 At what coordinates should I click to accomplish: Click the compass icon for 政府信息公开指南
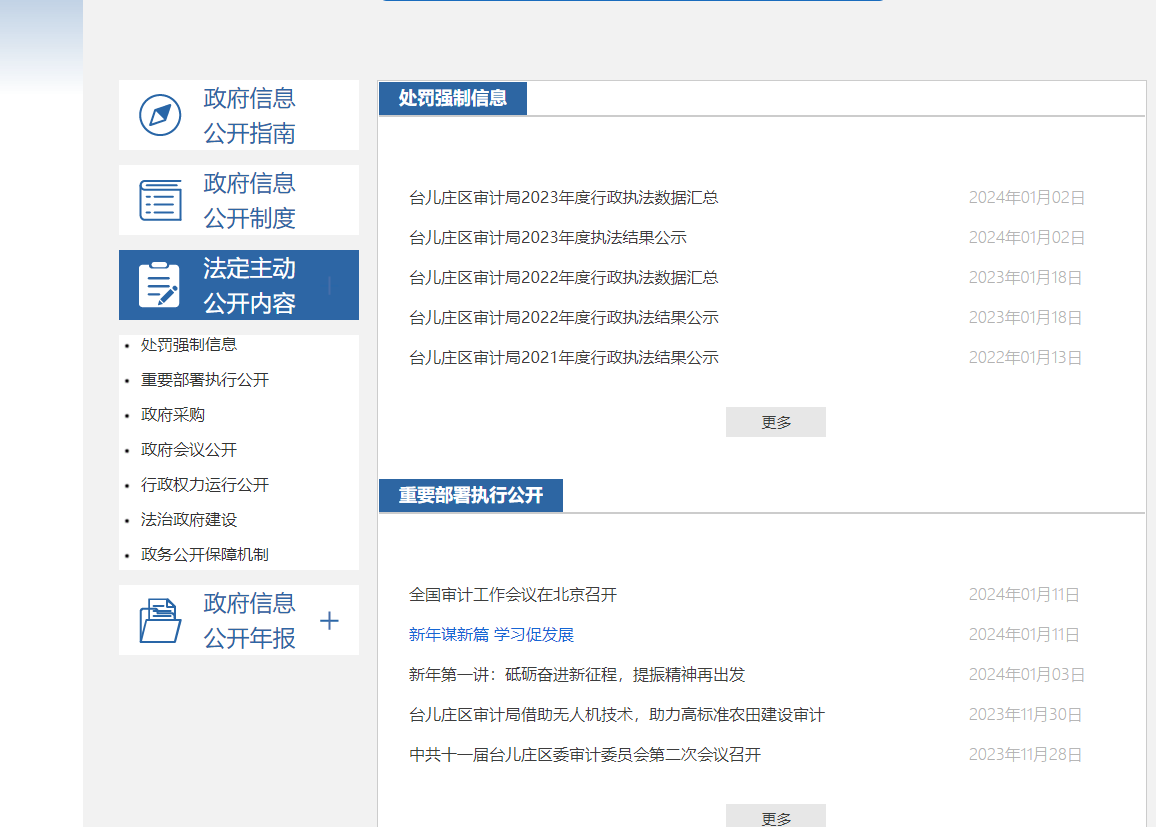tap(160, 115)
